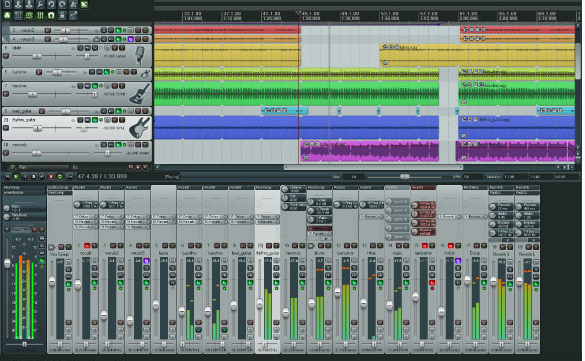Expand the FX list arrow on Reverb L strip
The height and width of the screenshot is (361, 585).
coord(534,240)
